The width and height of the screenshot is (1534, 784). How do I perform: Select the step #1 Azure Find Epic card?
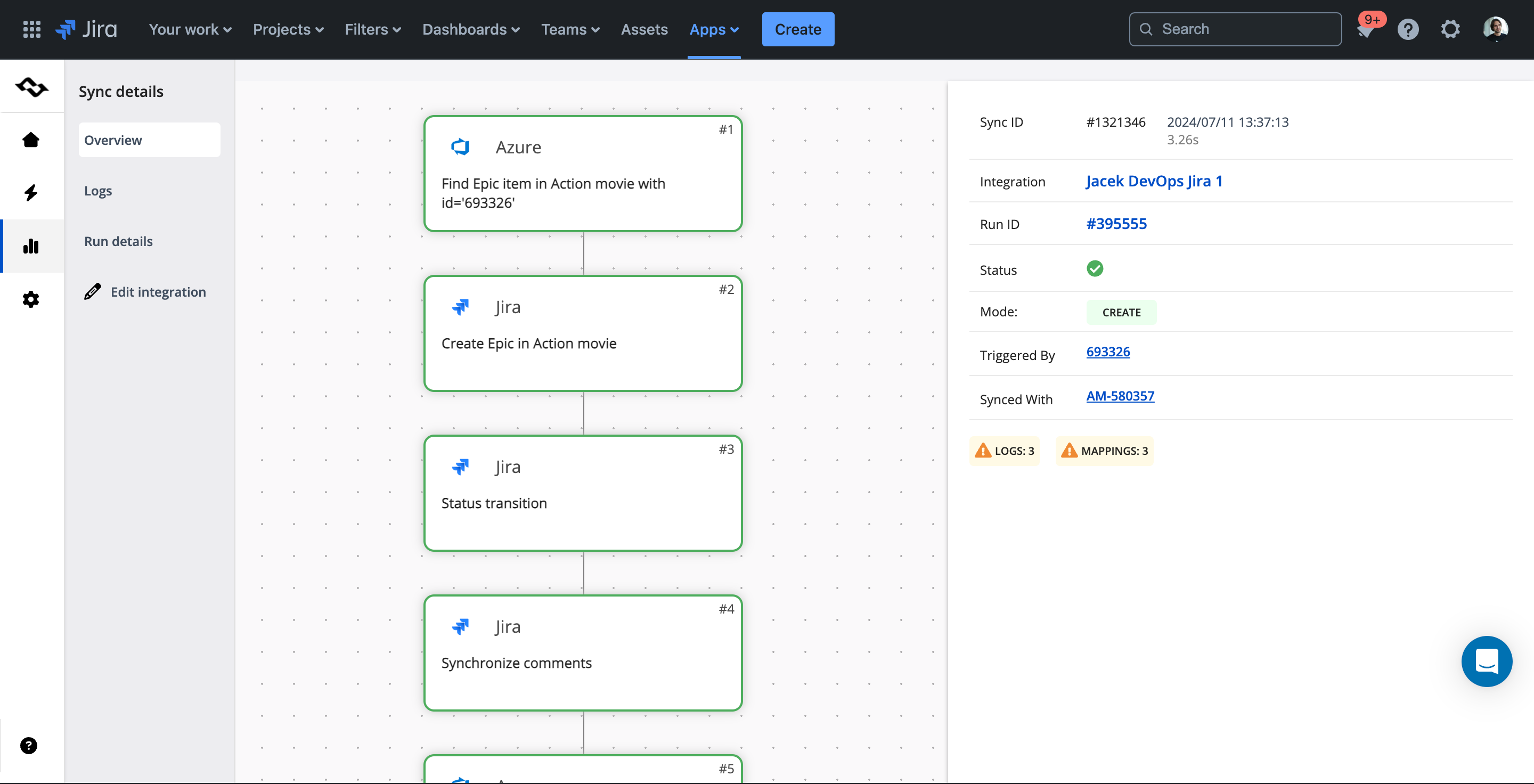tap(583, 173)
